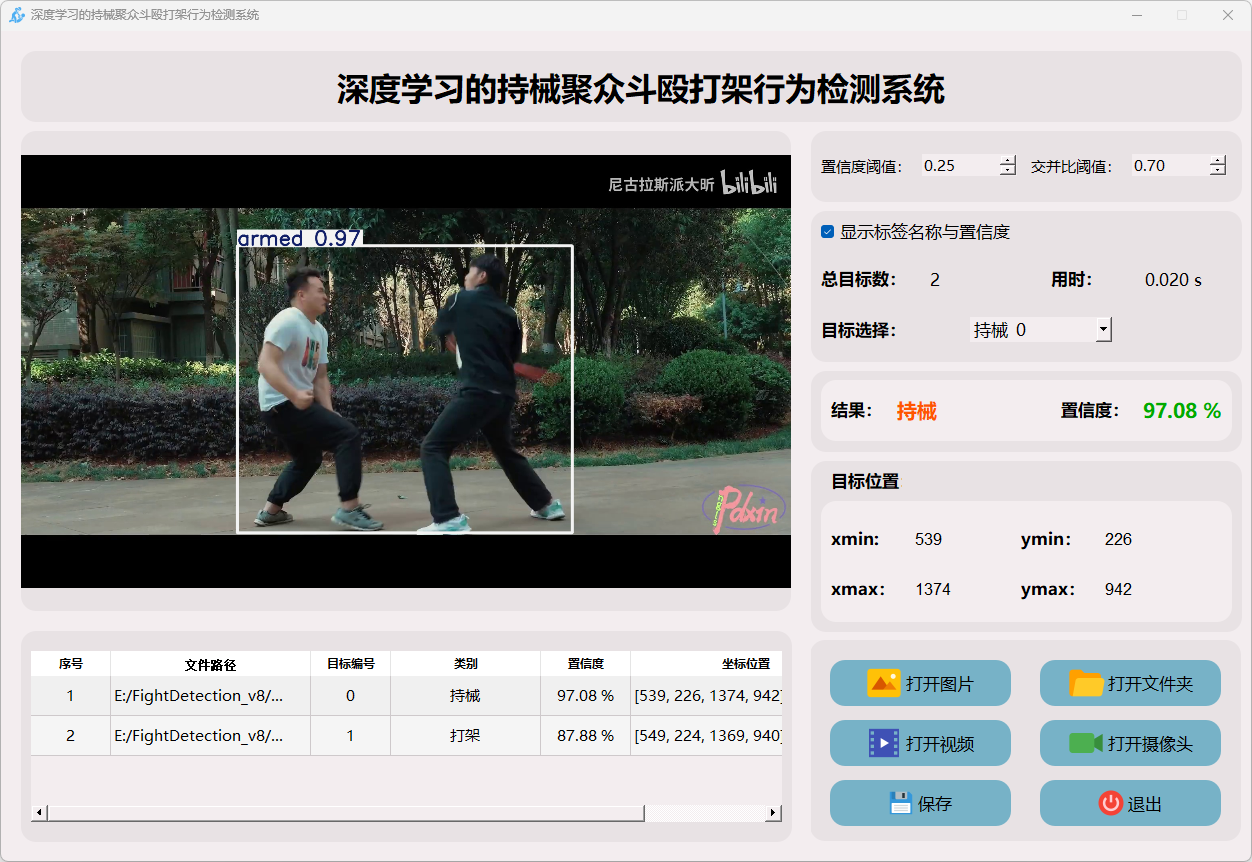The width and height of the screenshot is (1252, 862).
Task: Click the folder icon on 打开文件夹 button
Action: [1086, 684]
